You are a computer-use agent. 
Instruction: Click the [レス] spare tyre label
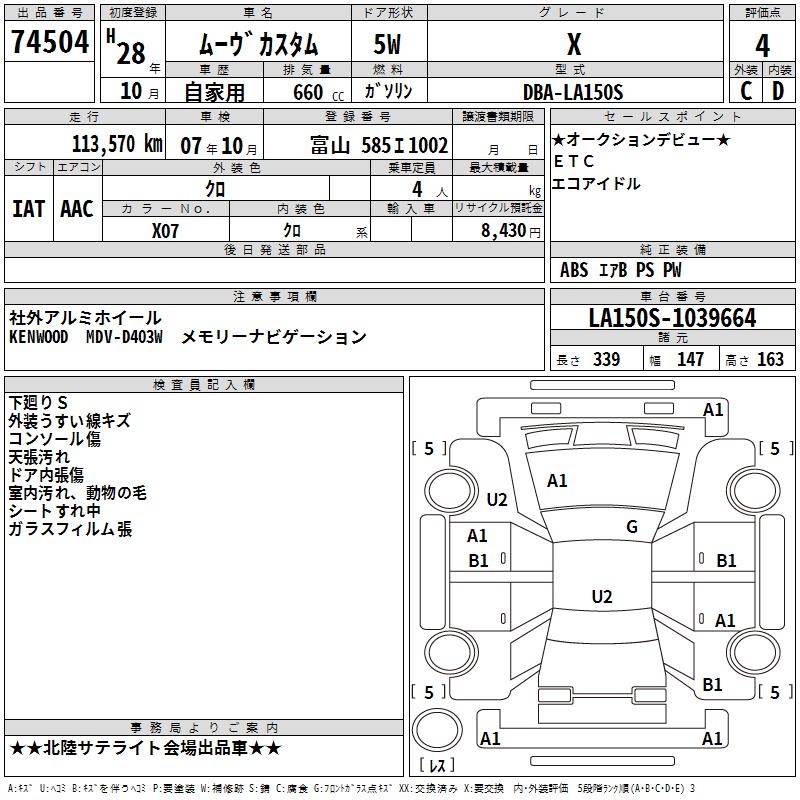[437, 765]
